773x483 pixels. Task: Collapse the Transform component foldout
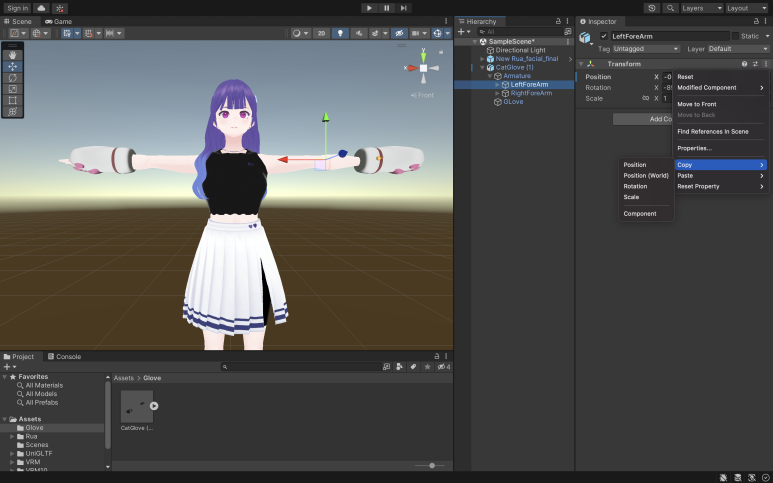point(581,64)
